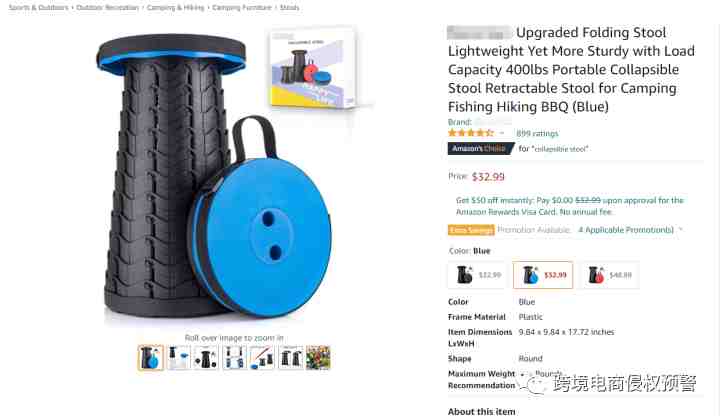Select the black stool color swatch
720x416 pixels.
pos(477,275)
